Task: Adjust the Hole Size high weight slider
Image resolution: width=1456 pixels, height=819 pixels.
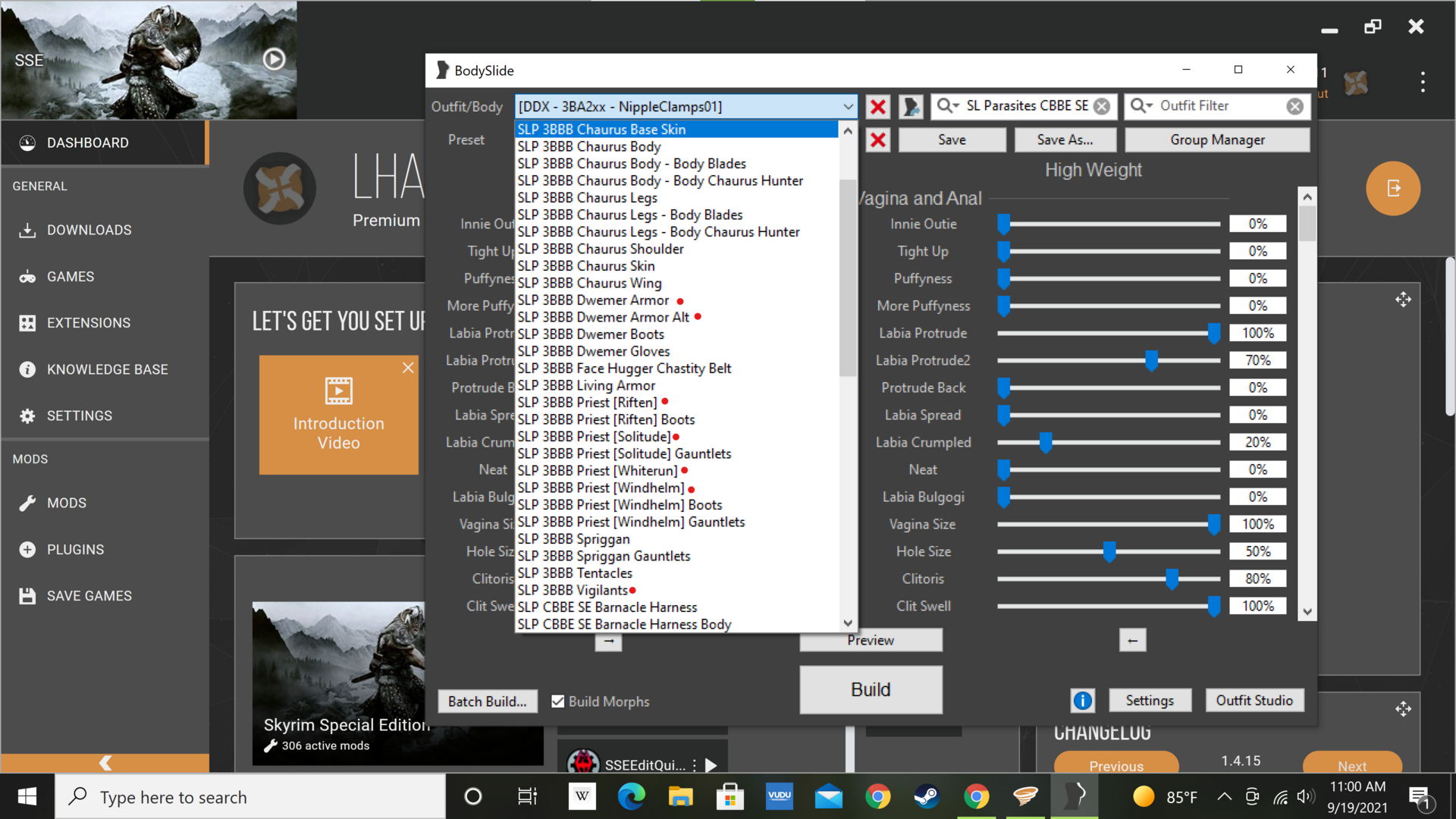Action: [1109, 552]
